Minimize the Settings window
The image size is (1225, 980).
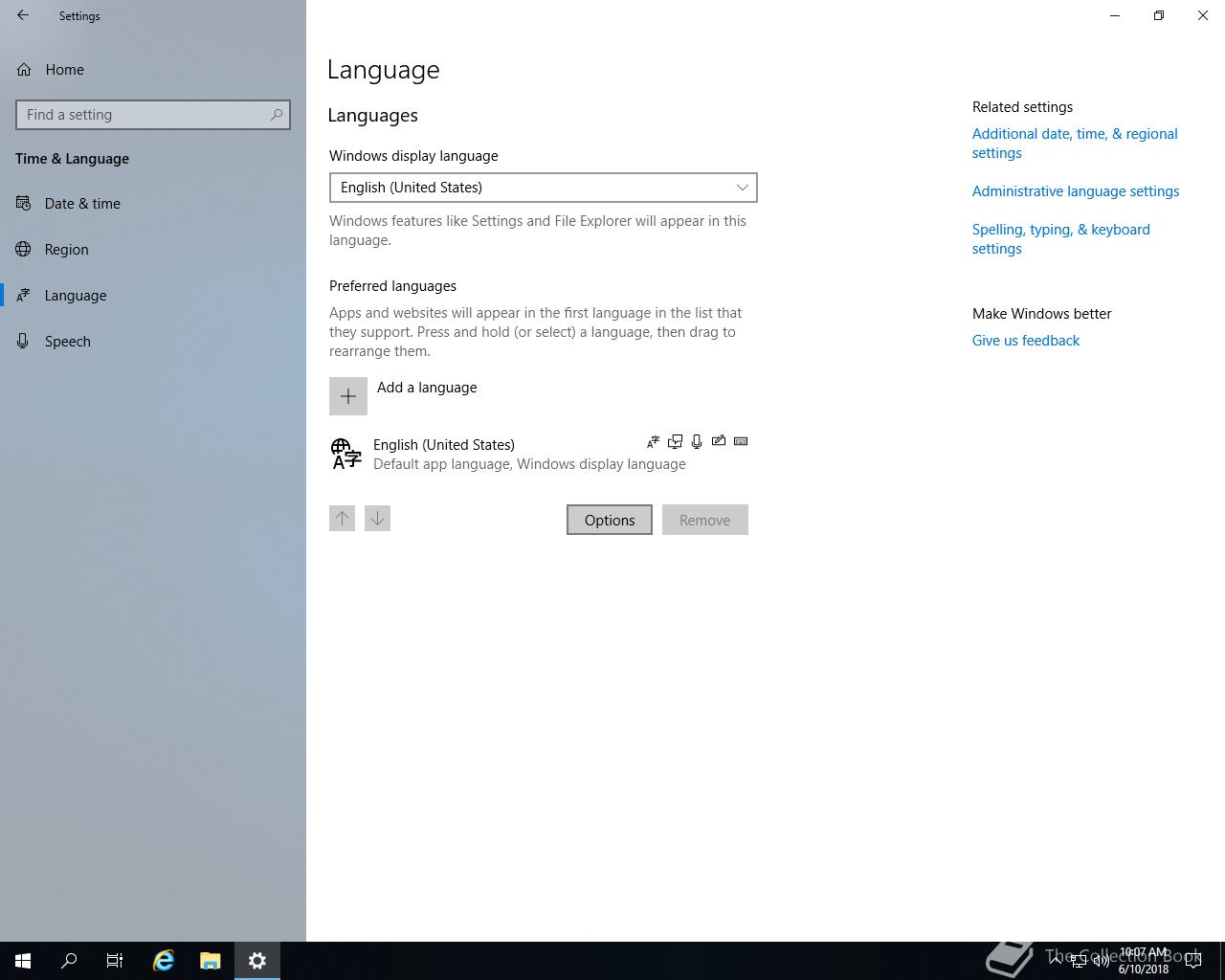(1115, 15)
